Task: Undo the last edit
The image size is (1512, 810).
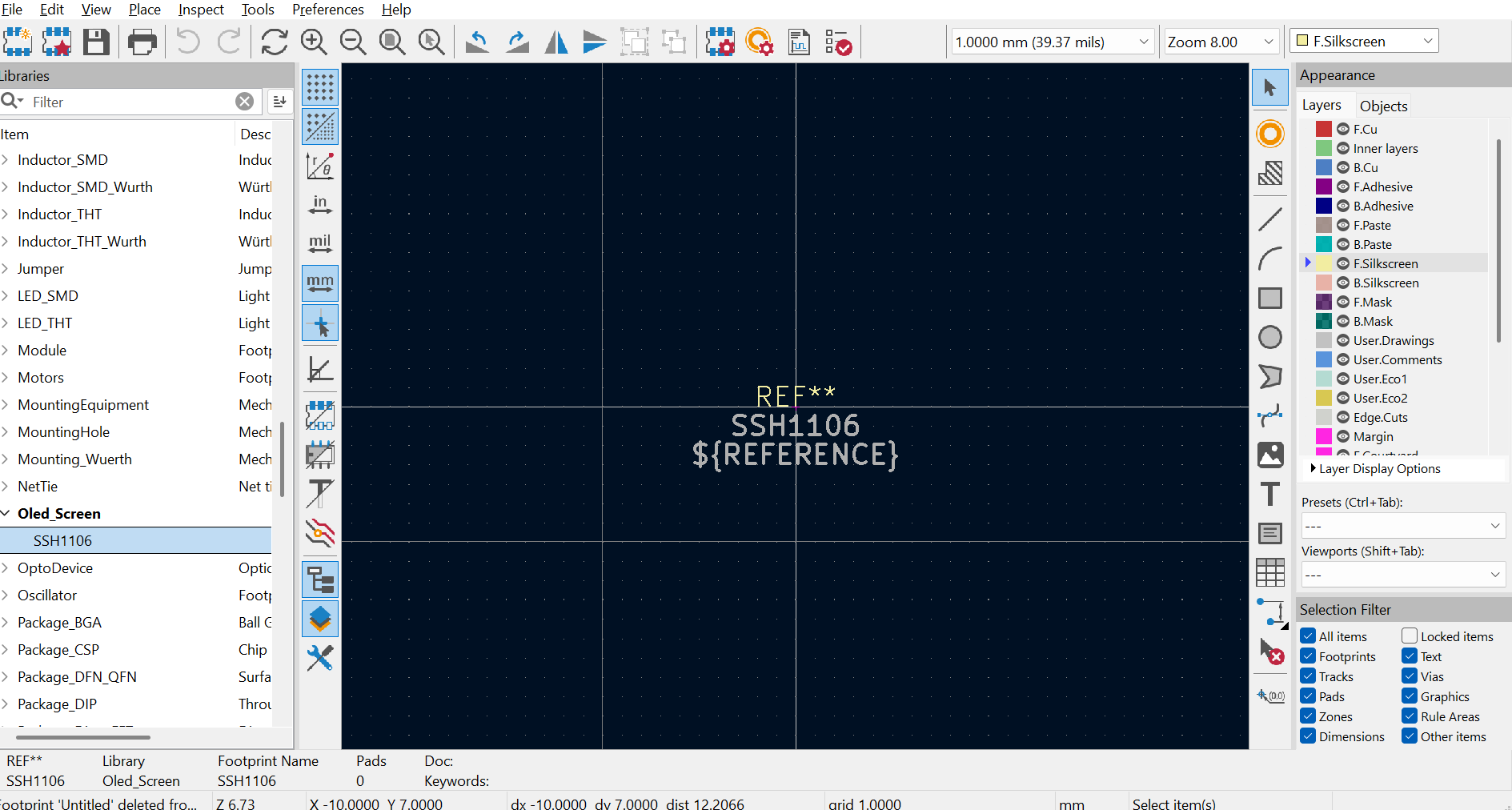Action: click(x=188, y=42)
